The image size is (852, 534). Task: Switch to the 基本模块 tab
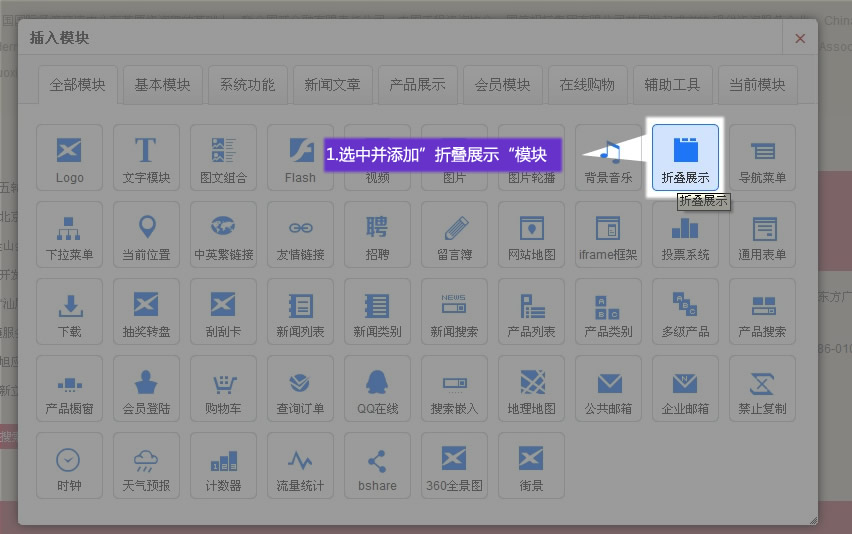click(162, 85)
